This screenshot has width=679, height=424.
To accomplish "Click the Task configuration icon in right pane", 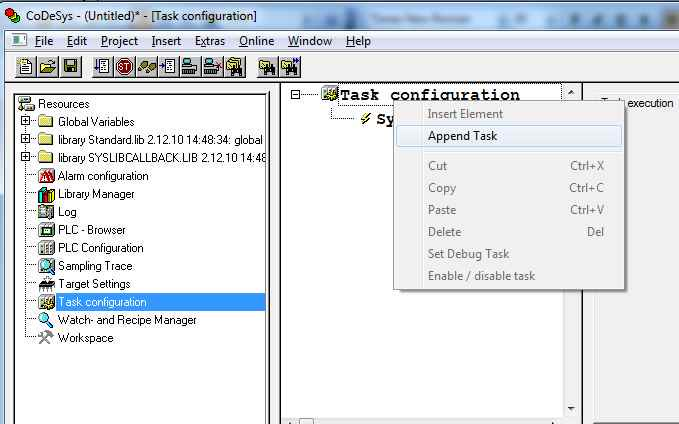I will (x=330, y=94).
